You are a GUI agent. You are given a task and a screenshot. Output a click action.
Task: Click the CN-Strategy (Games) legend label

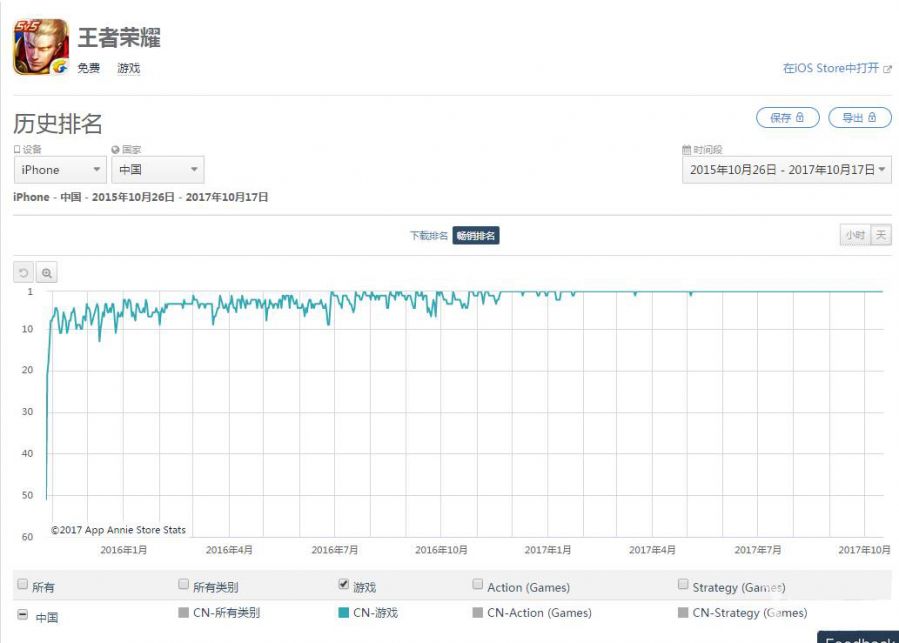click(750, 613)
